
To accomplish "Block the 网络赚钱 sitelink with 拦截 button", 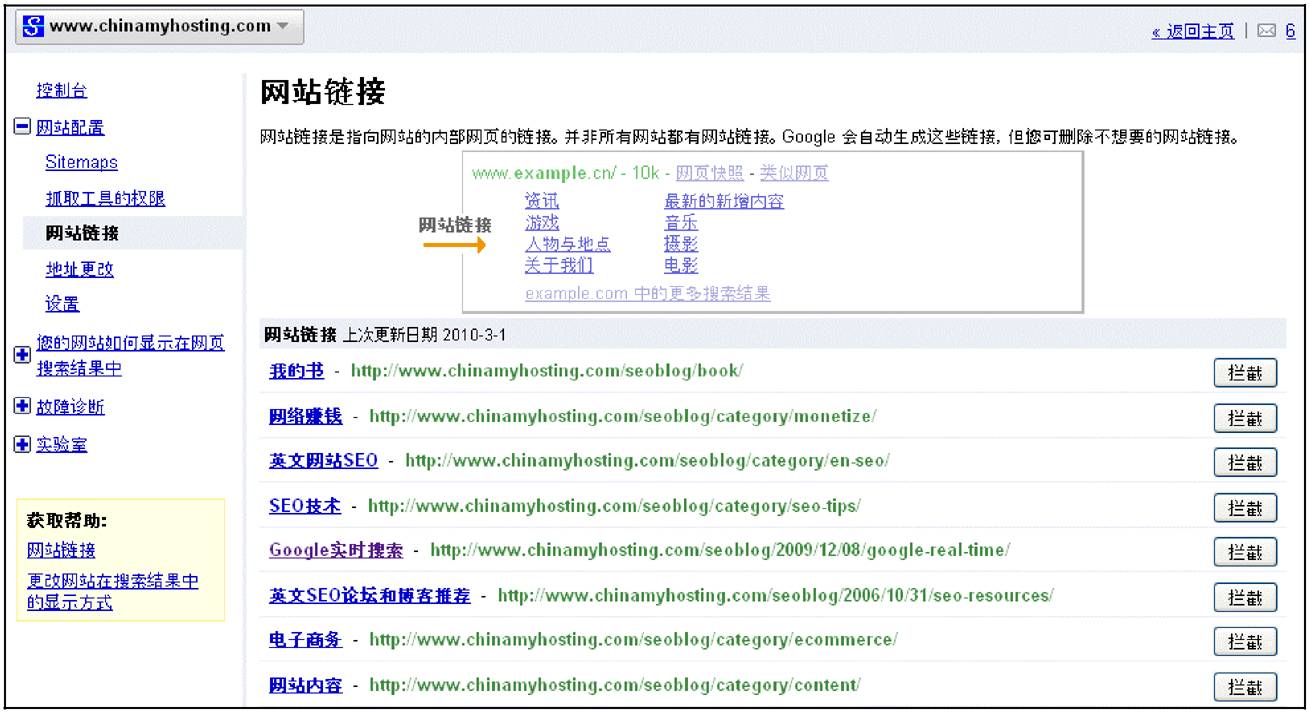I will 1246,418.
